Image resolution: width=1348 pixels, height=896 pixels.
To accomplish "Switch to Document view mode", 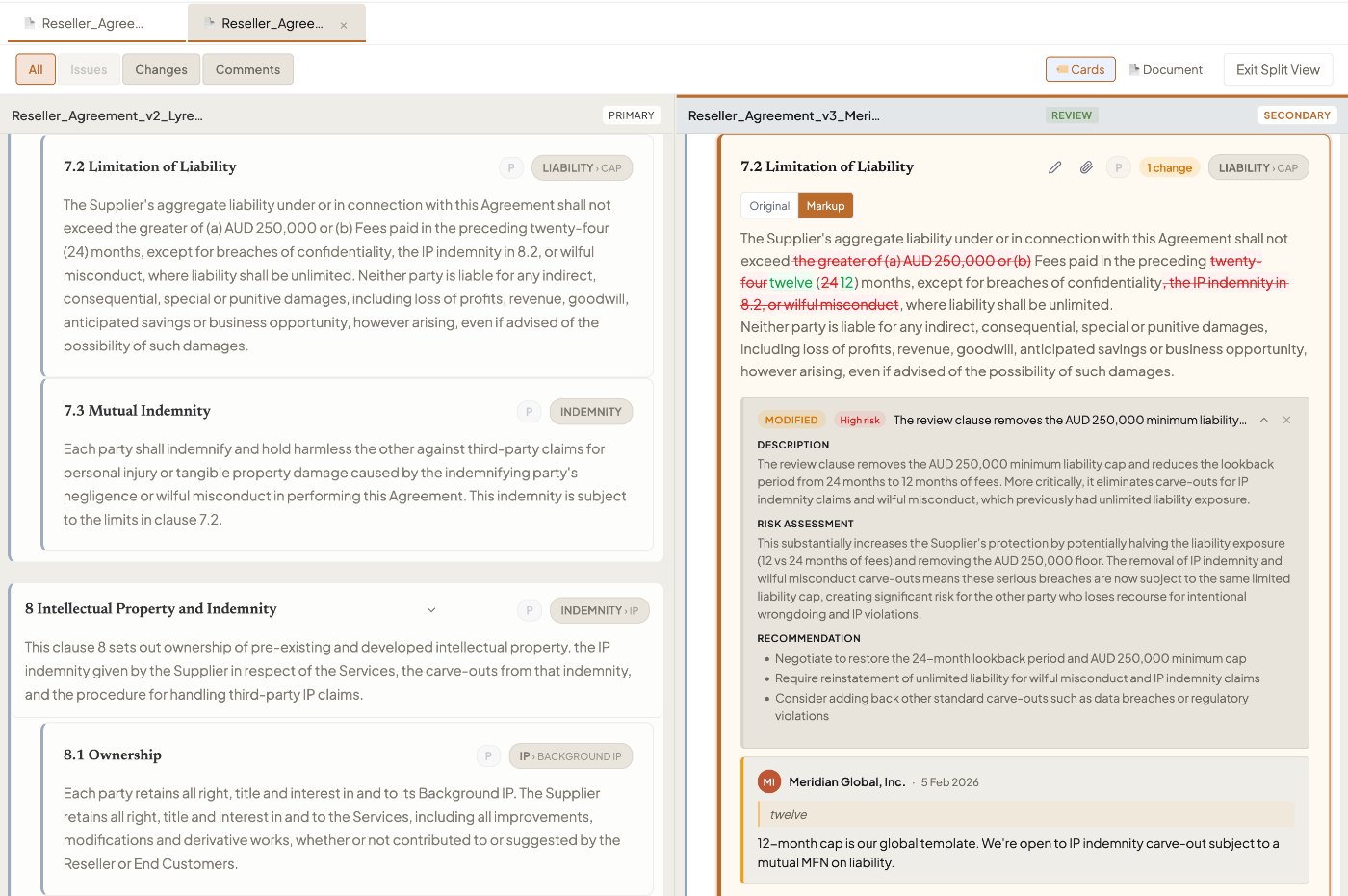I will (1166, 69).
